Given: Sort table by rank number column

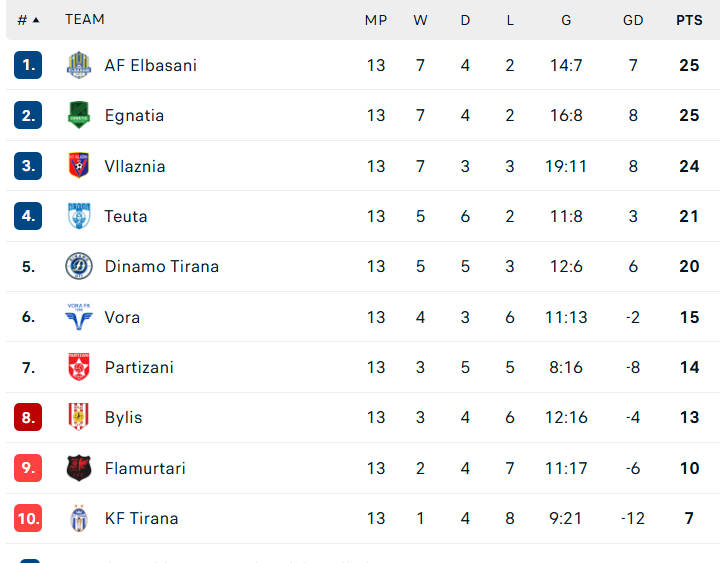Looking at the screenshot, I should pyautogui.click(x=28, y=19).
